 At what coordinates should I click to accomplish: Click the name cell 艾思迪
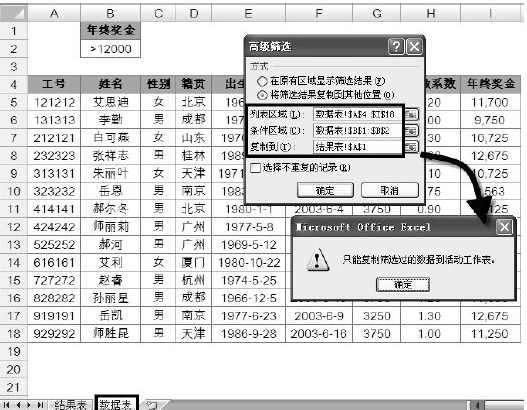(x=110, y=102)
